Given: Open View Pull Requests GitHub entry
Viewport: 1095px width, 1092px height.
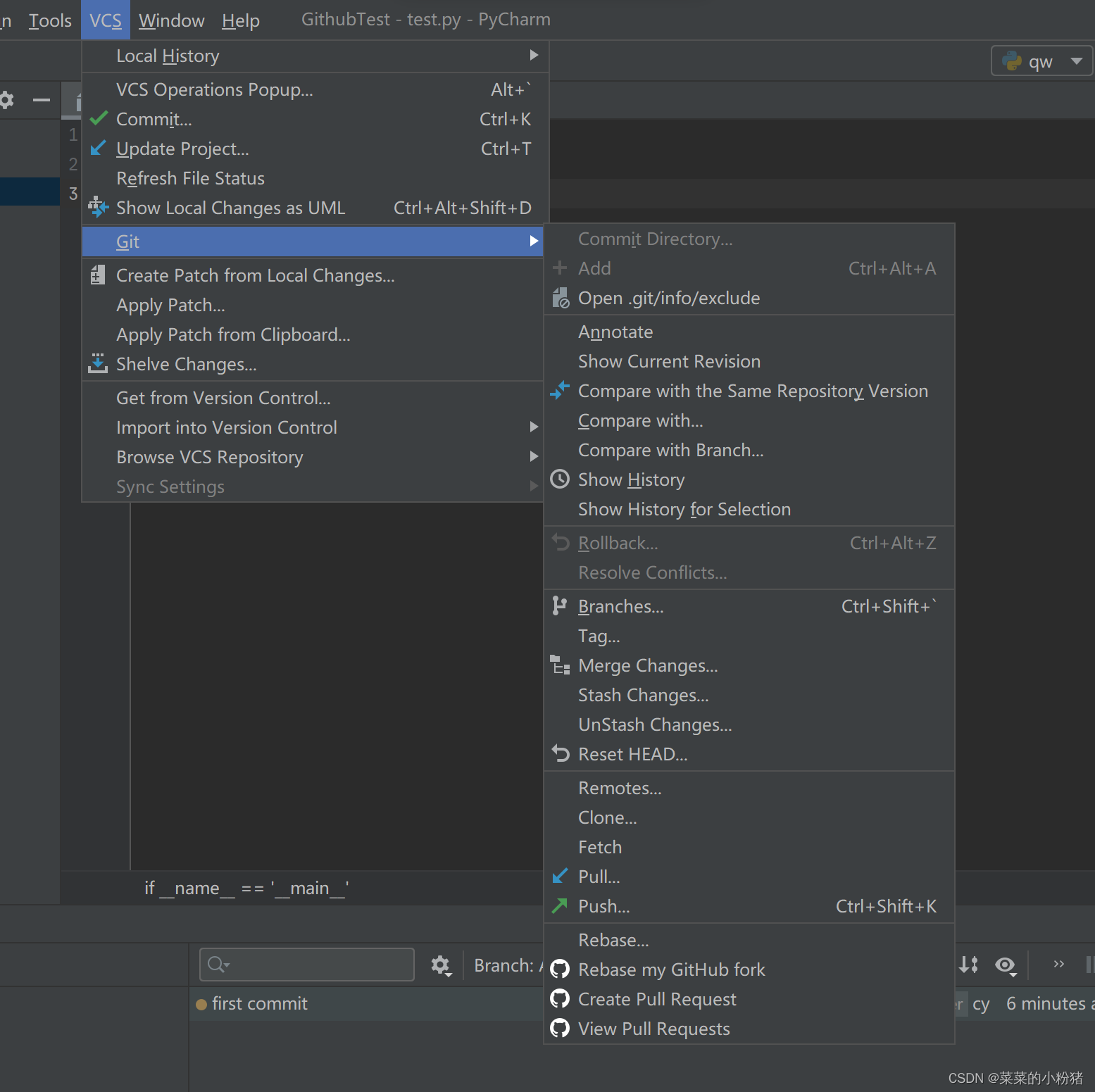Looking at the screenshot, I should pyautogui.click(x=749, y=1029).
